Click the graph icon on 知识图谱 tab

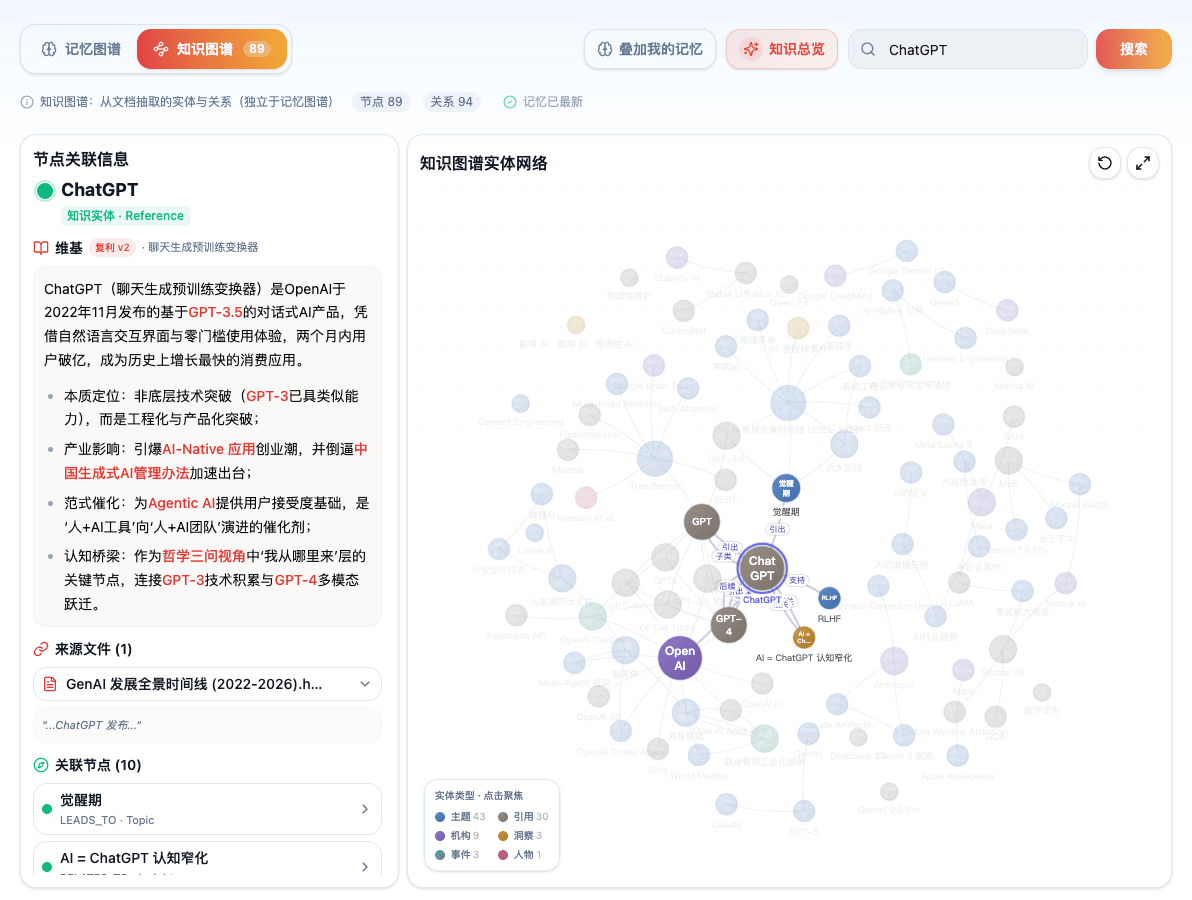[x=160, y=49]
